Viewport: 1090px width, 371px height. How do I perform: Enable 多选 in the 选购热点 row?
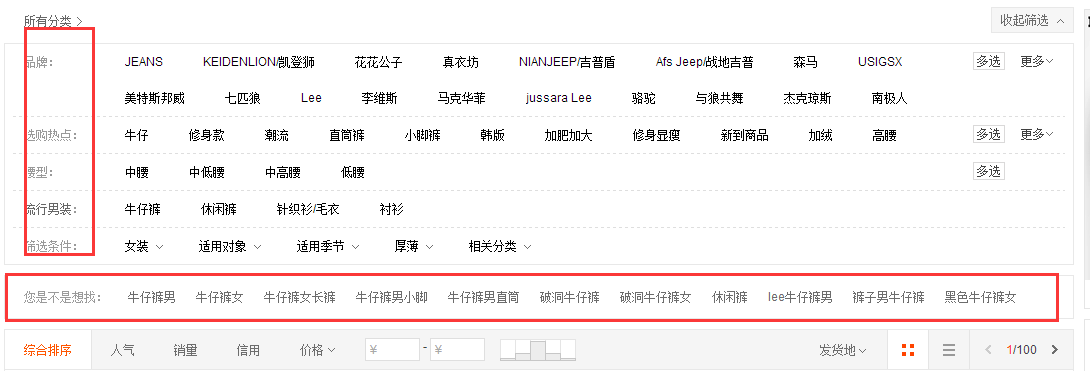pyautogui.click(x=989, y=134)
